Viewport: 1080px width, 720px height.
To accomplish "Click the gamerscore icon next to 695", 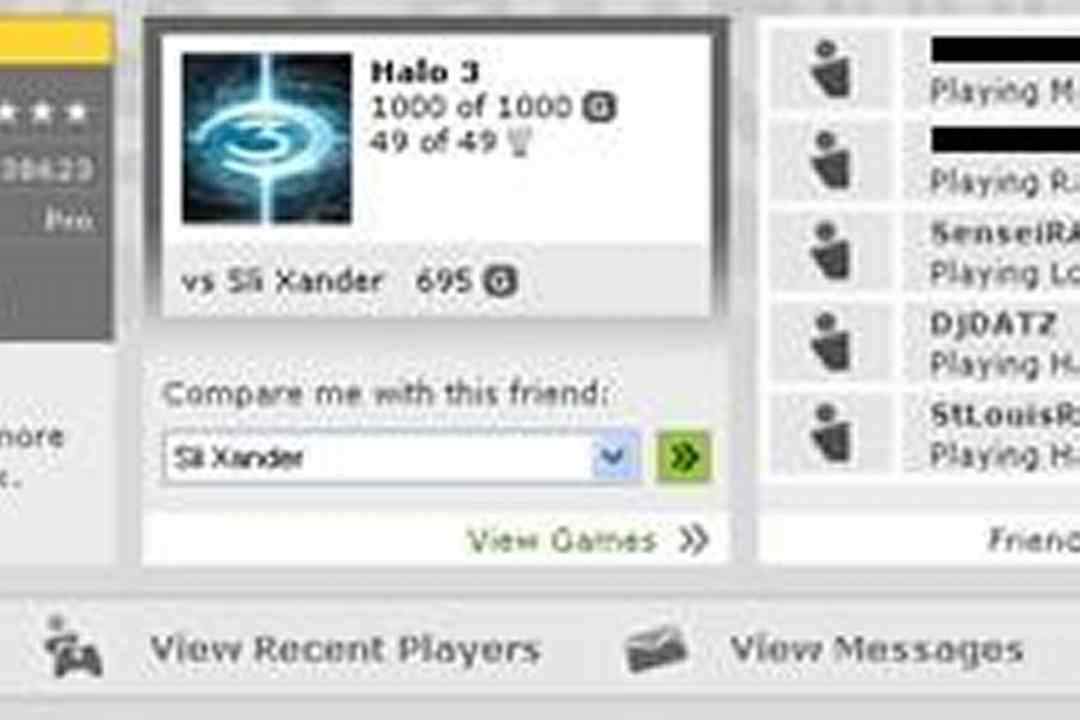I will click(x=500, y=281).
